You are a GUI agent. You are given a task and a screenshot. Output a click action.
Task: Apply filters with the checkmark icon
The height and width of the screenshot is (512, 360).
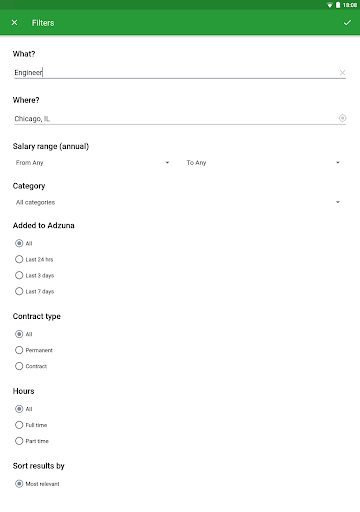point(347,23)
